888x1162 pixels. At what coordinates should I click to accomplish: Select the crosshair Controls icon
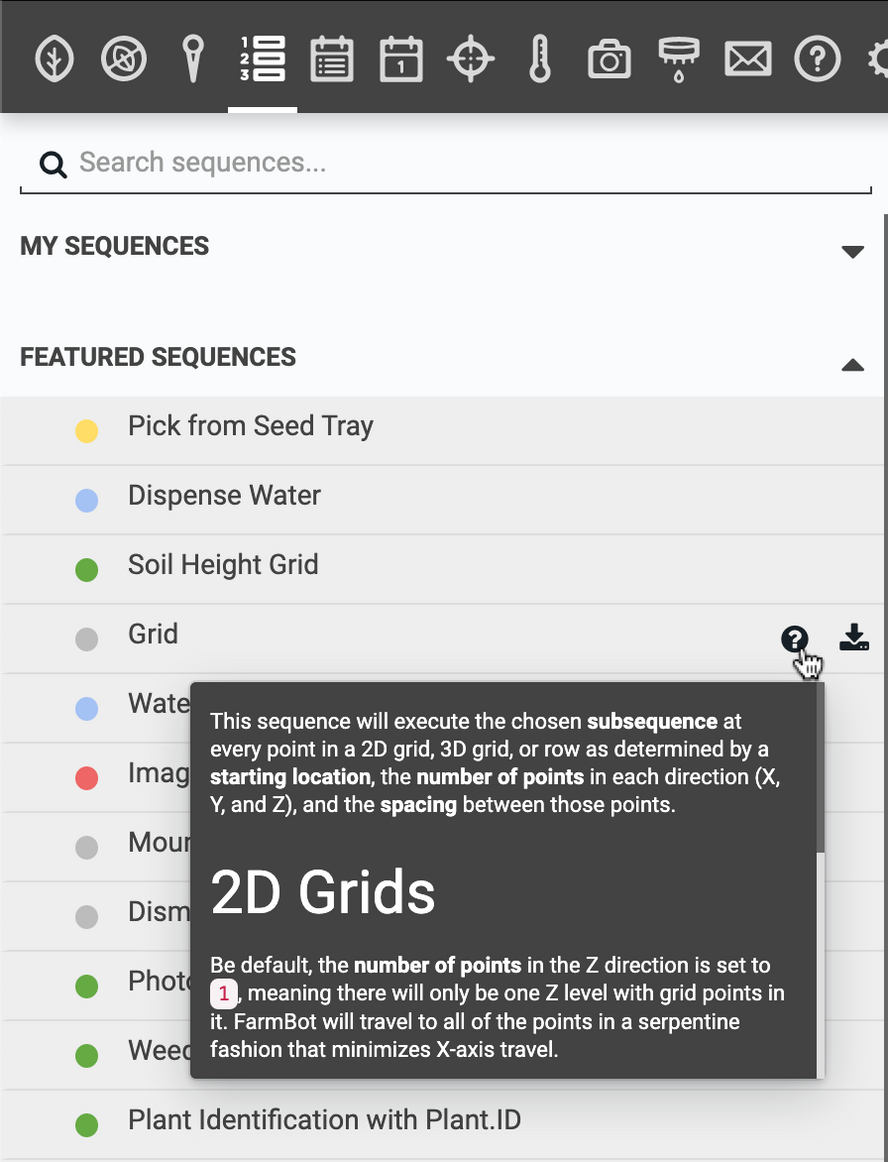(470, 57)
